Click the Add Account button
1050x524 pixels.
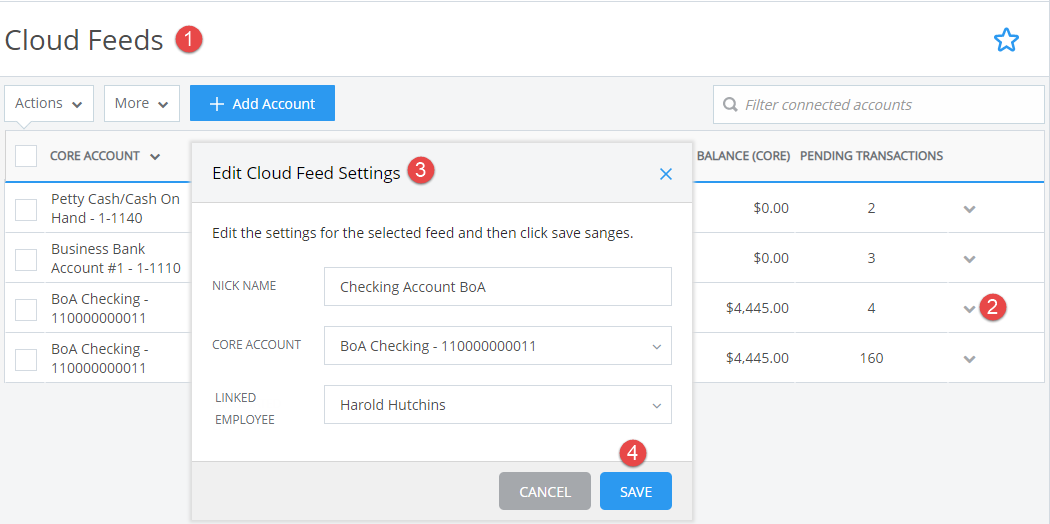tap(262, 104)
